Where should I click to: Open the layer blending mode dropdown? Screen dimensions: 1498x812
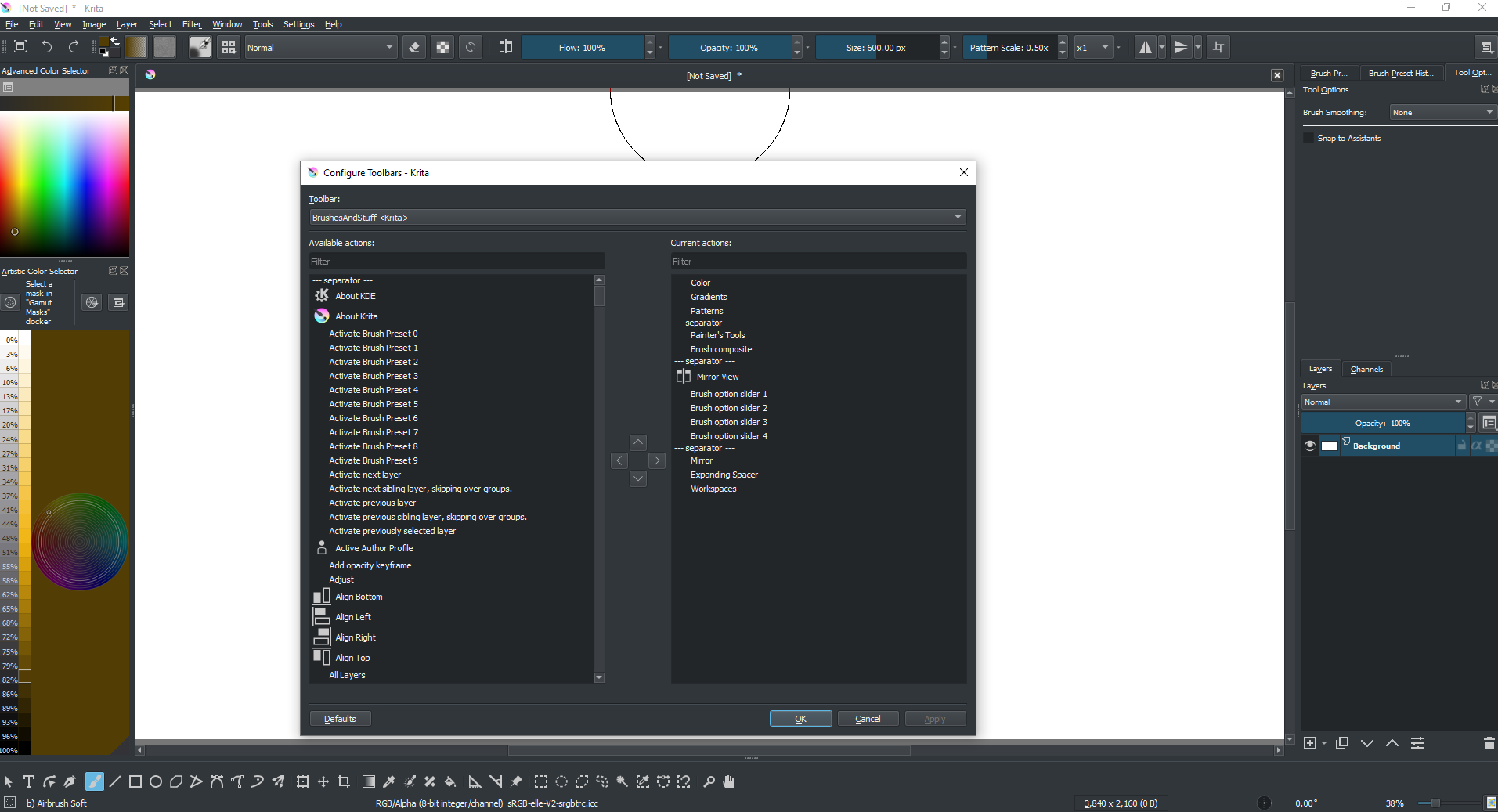click(x=1383, y=402)
